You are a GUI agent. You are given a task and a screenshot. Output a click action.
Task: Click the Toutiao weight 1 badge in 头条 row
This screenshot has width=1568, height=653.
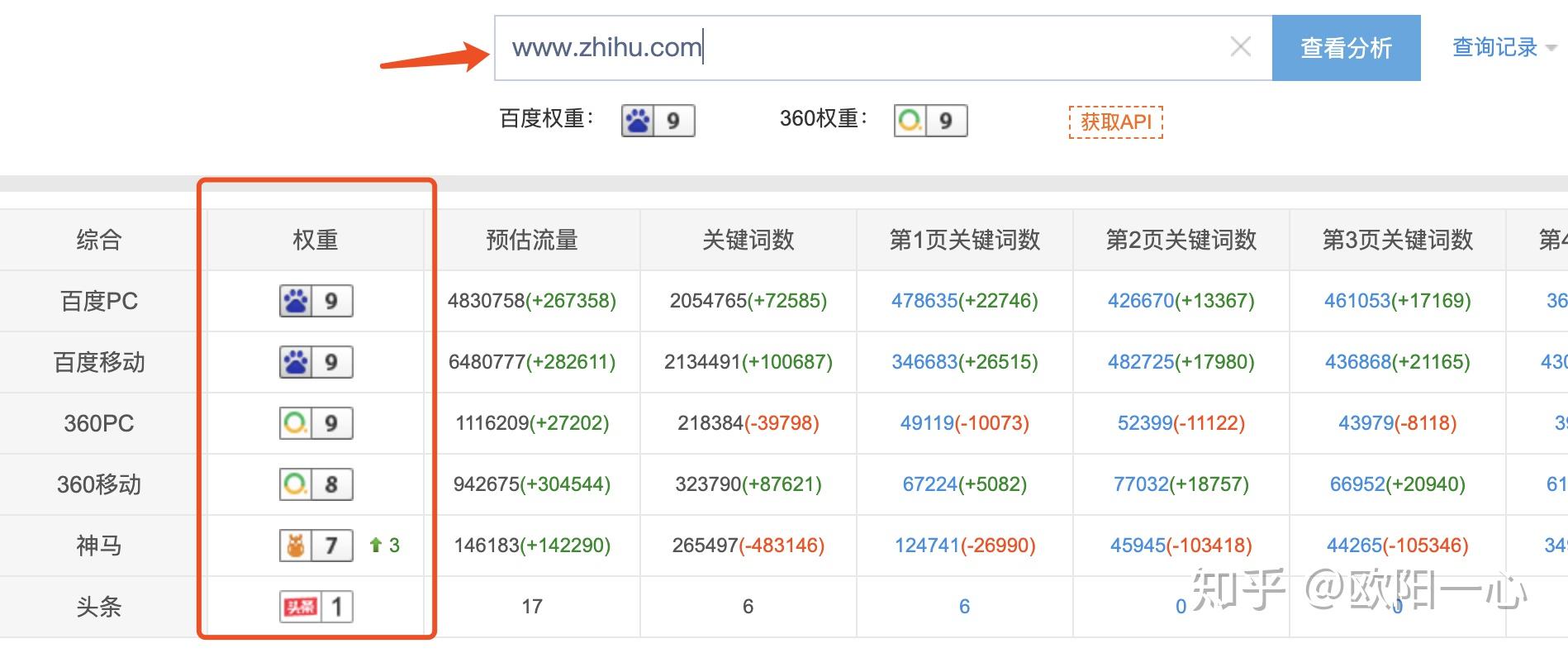coord(316,607)
